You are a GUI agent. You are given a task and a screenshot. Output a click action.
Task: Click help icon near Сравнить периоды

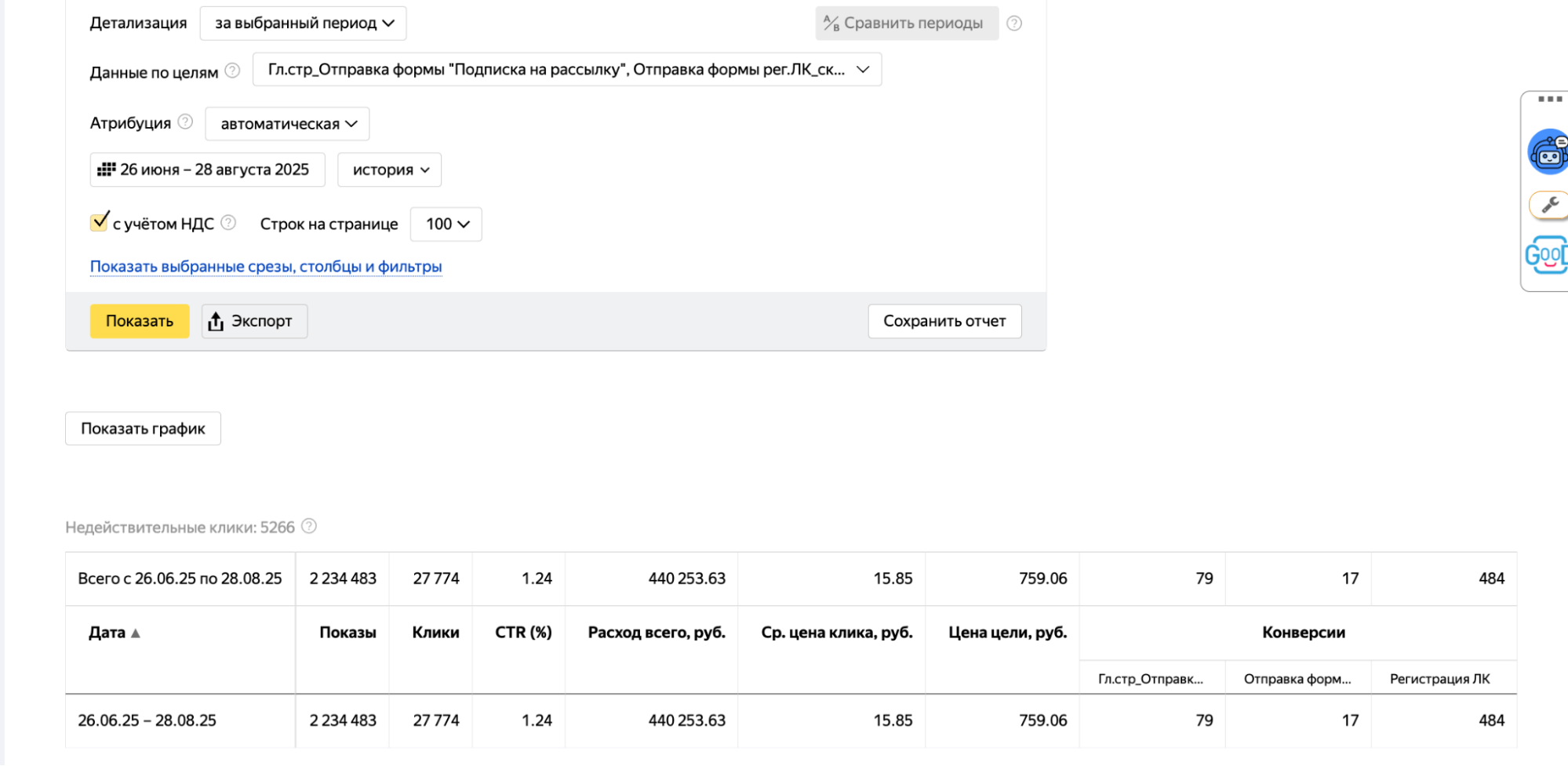point(1014,24)
